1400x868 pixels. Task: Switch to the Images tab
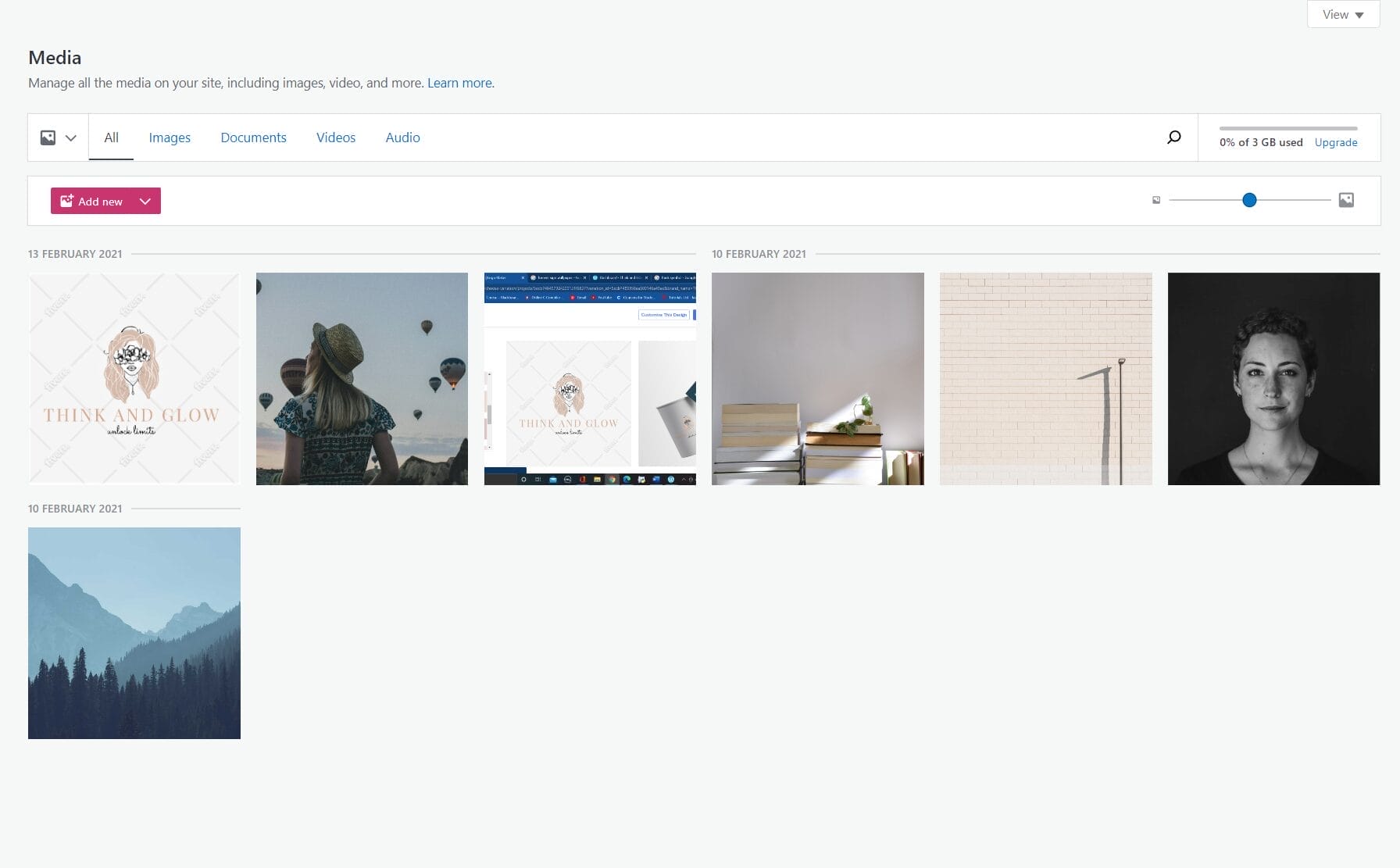click(170, 138)
